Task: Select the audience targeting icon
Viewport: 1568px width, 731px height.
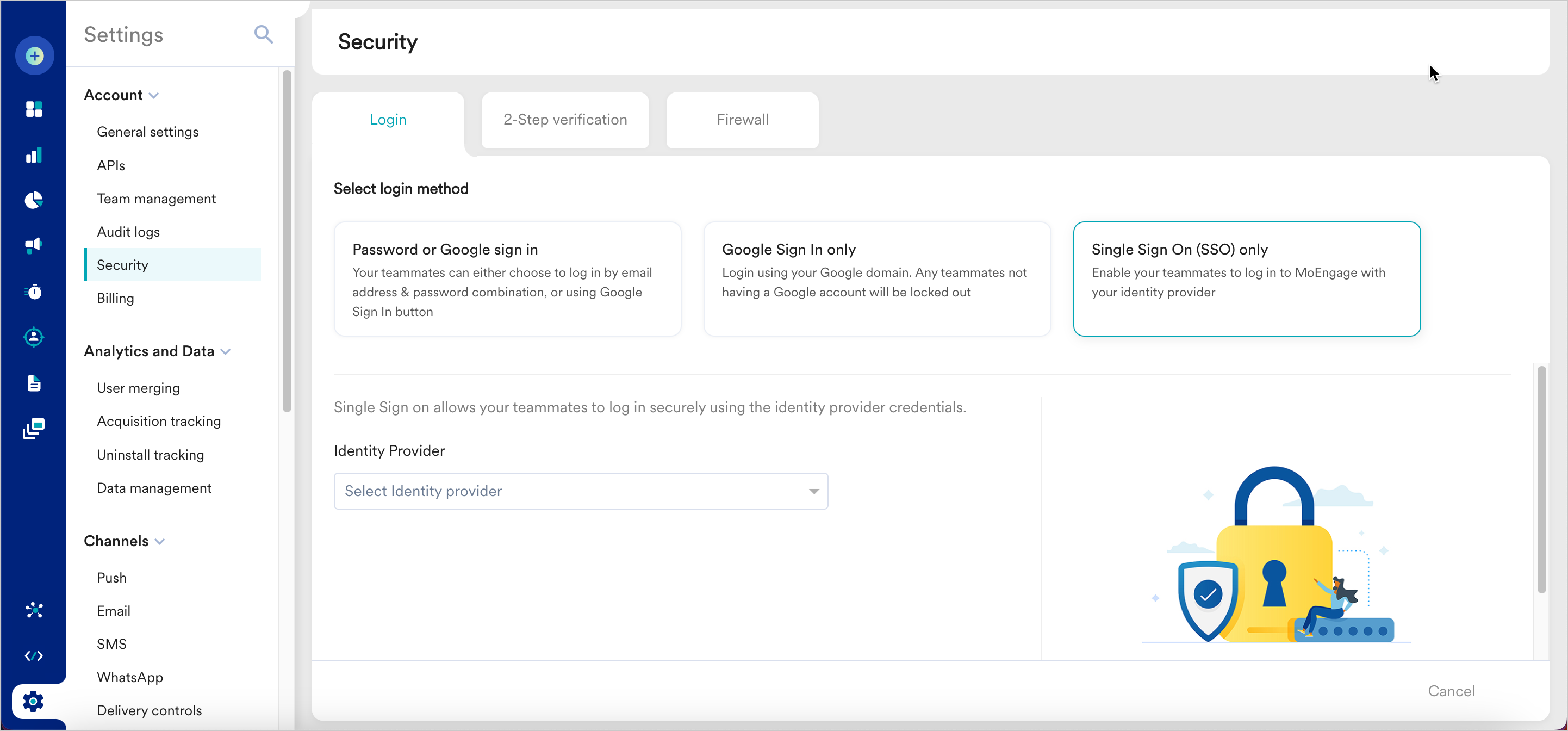Action: (x=34, y=337)
